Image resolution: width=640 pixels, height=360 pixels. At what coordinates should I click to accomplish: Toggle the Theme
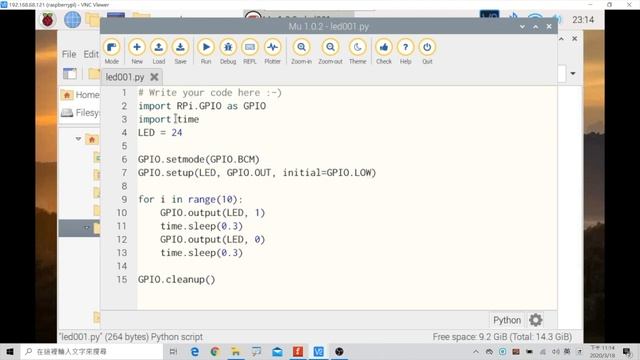pyautogui.click(x=358, y=51)
